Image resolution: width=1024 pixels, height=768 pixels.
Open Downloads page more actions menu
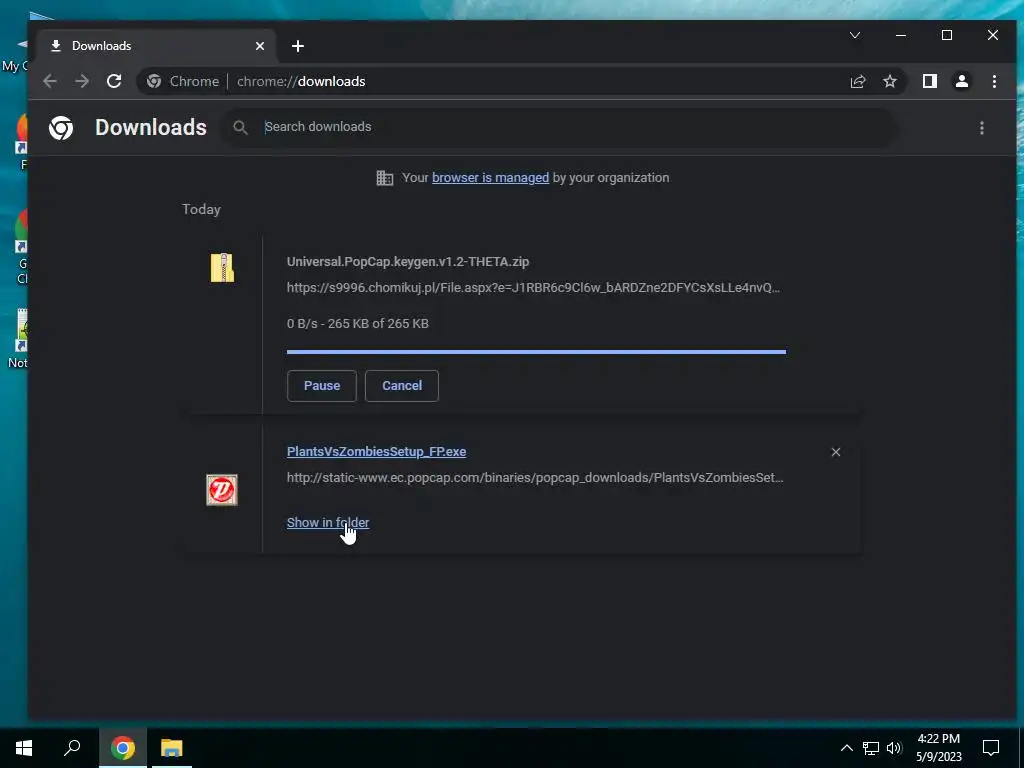coord(982,128)
